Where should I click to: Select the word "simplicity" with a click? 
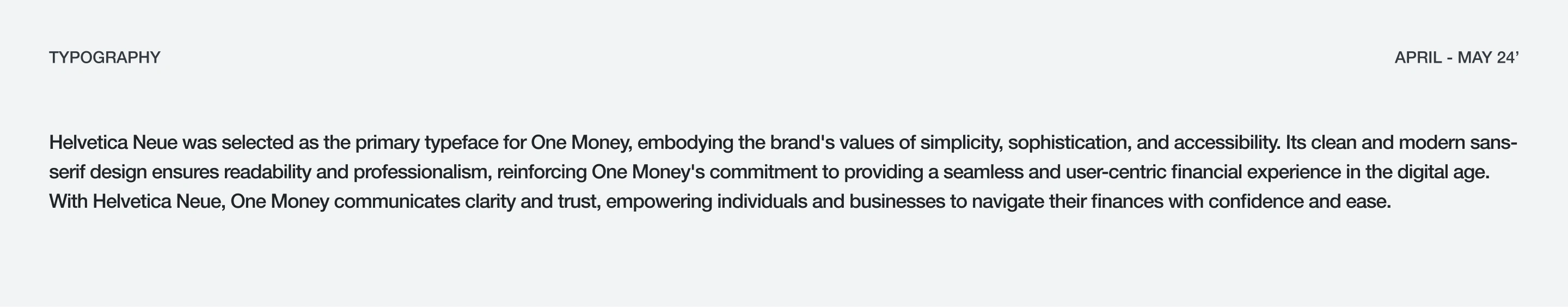[x=960, y=142]
